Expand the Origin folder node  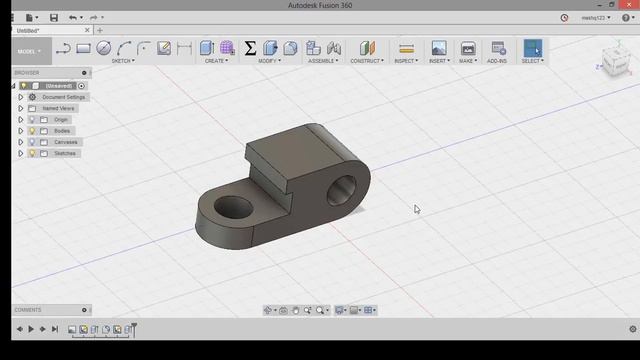(20, 120)
